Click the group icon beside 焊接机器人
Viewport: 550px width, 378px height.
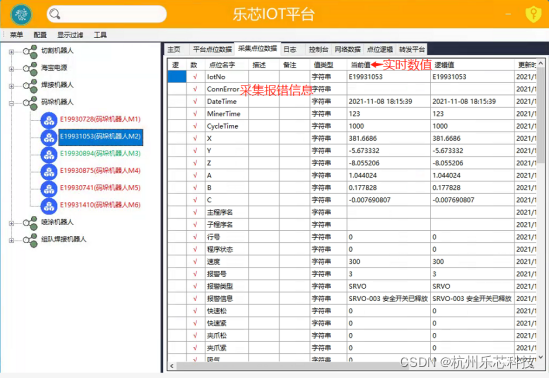[31, 86]
